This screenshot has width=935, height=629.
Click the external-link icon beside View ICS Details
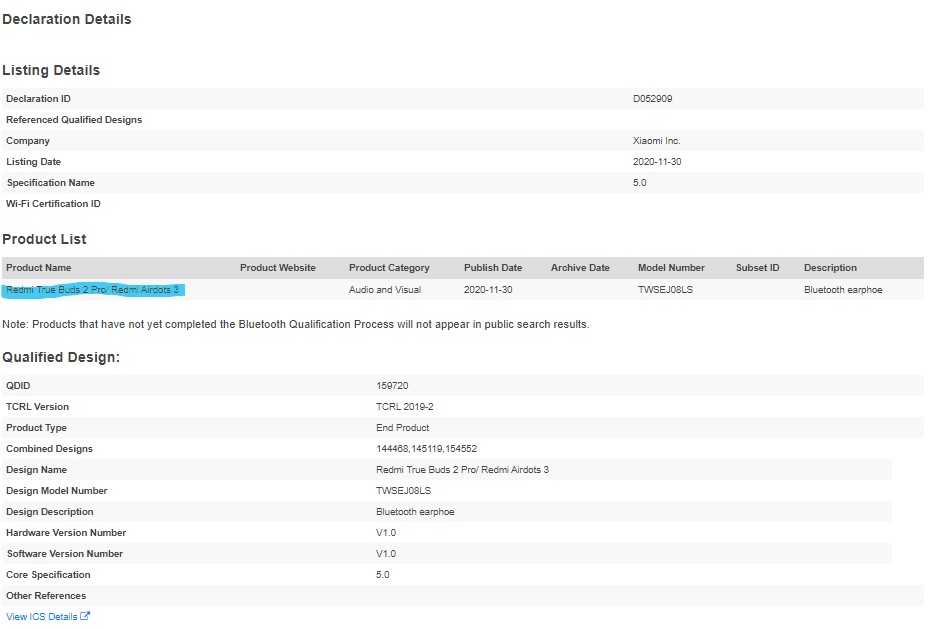85,616
